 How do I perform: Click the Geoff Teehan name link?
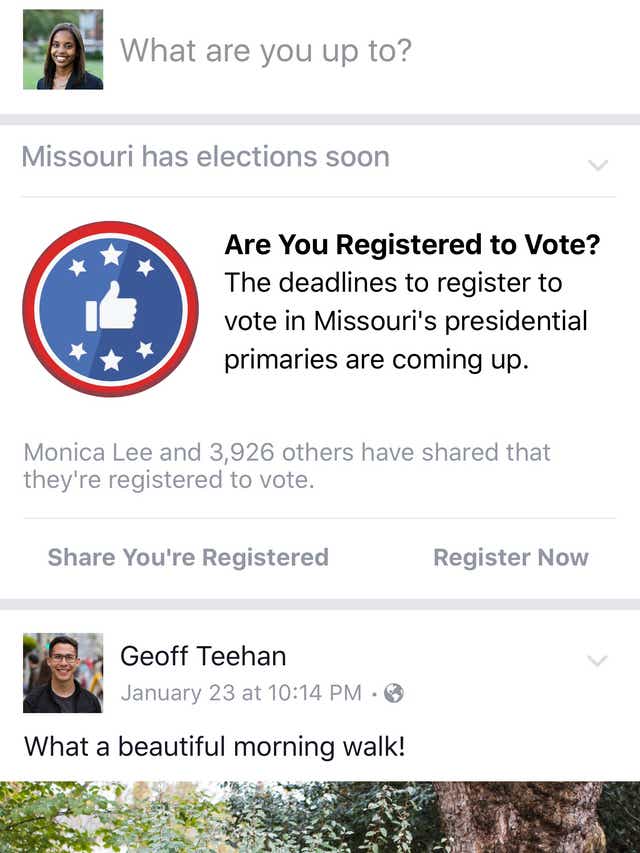203,657
